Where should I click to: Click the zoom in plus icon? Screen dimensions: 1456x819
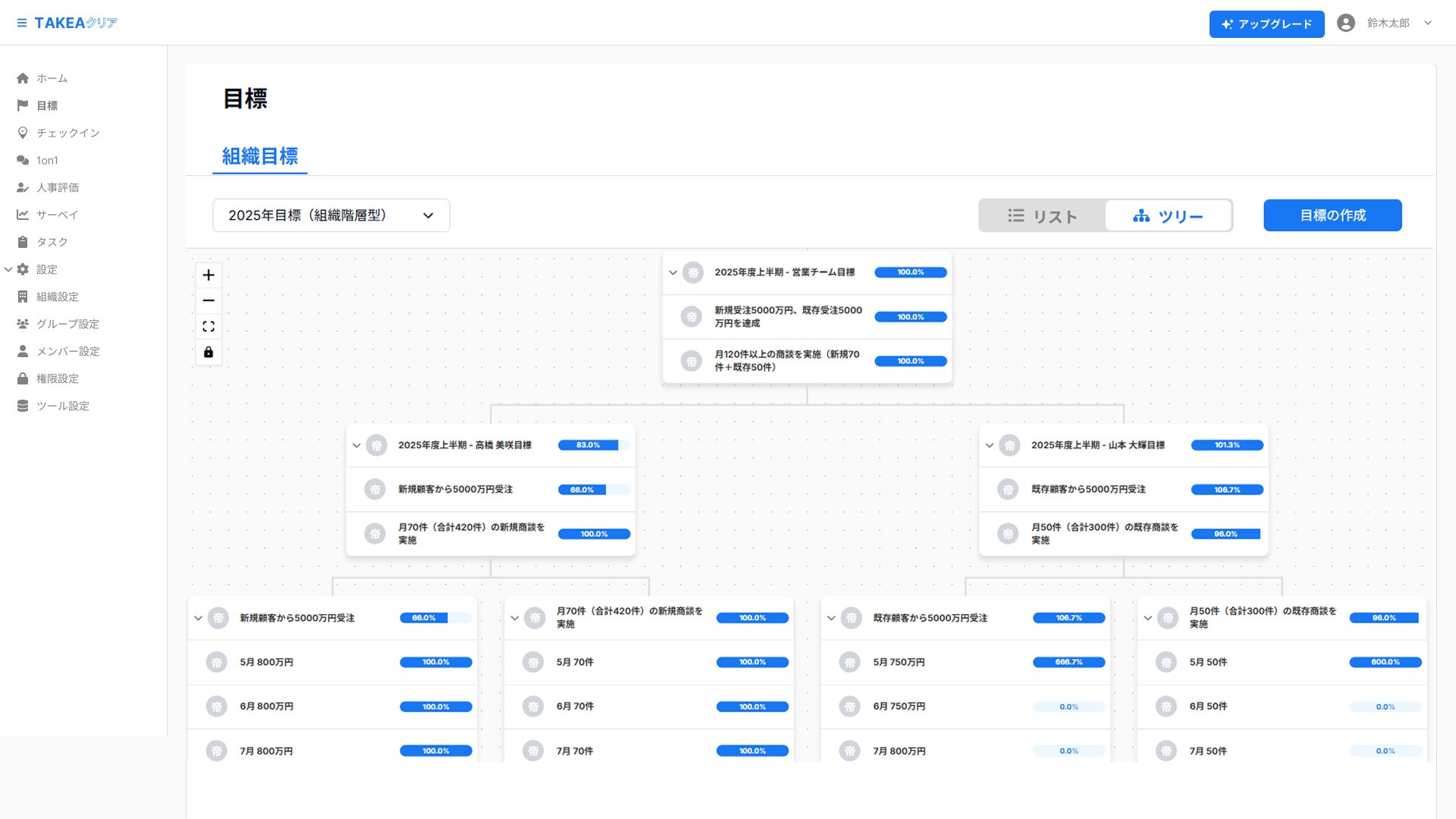209,275
